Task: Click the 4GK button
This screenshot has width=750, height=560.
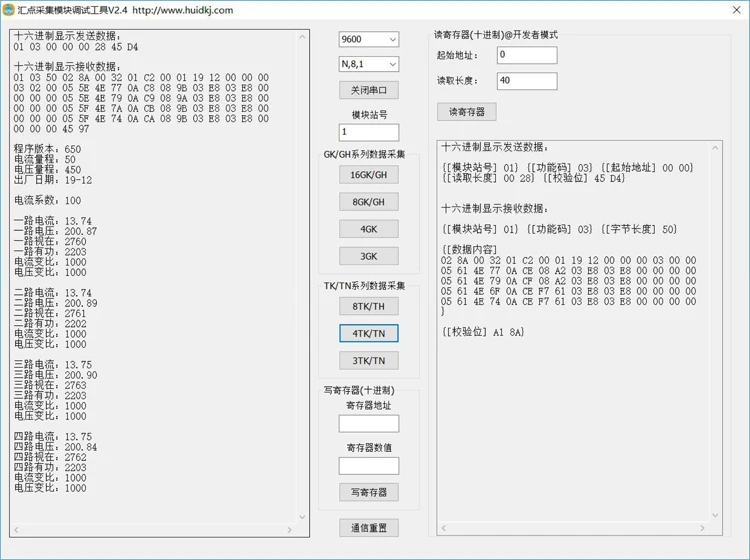Action: point(369,229)
